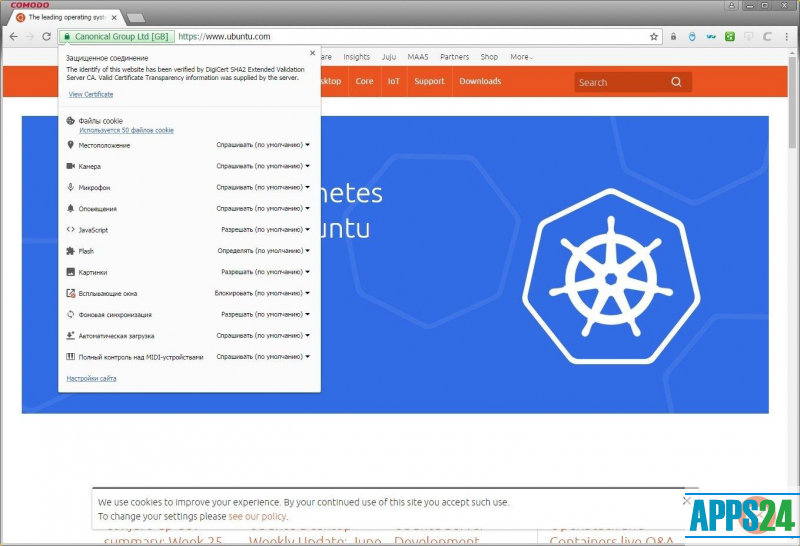800x546 pixels.
Task: Open the Настройки сайта link
Action: point(91,379)
